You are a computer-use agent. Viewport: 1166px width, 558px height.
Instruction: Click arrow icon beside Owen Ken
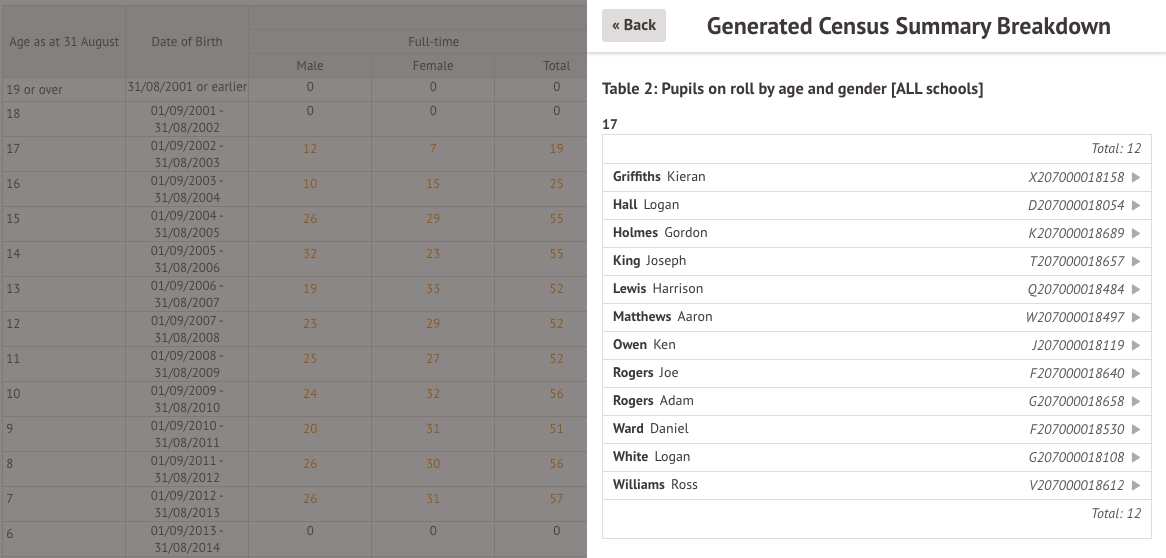point(1136,345)
